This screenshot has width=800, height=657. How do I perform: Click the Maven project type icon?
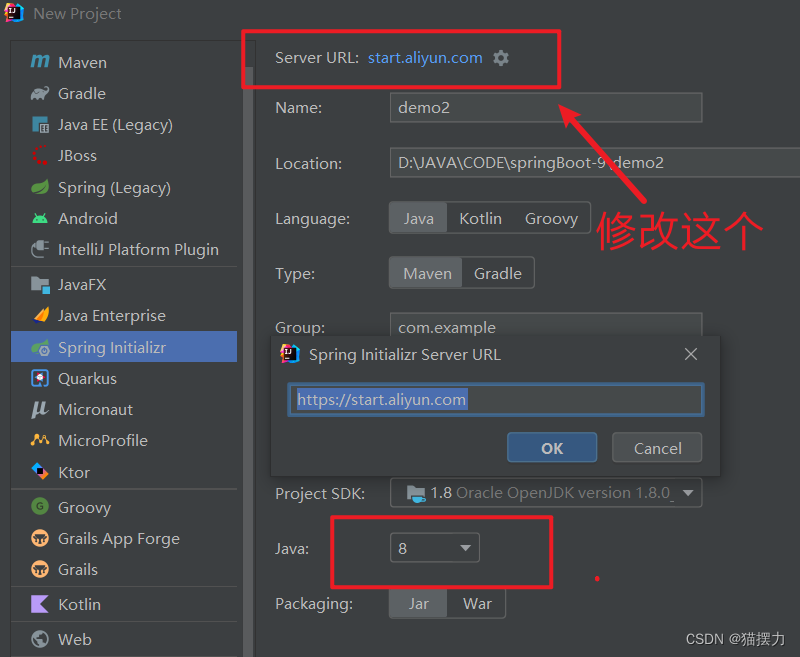tap(40, 62)
